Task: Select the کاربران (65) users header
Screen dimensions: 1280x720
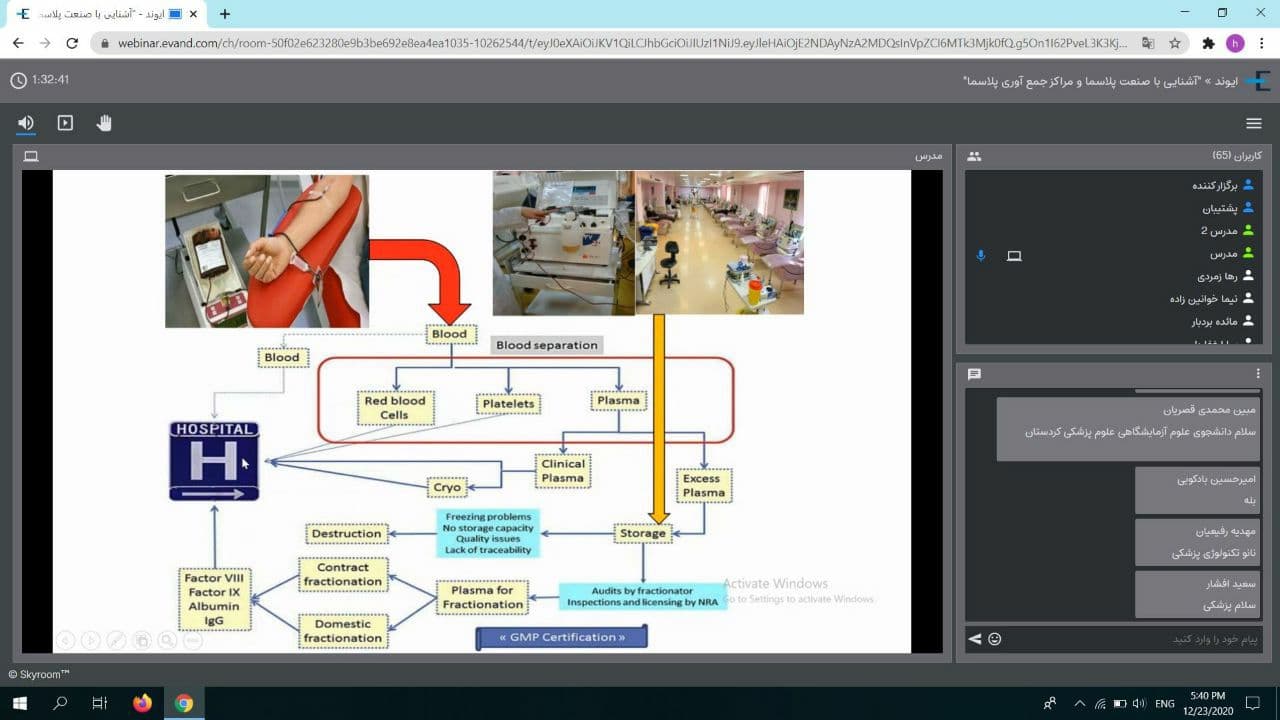Action: pyautogui.click(x=1237, y=156)
